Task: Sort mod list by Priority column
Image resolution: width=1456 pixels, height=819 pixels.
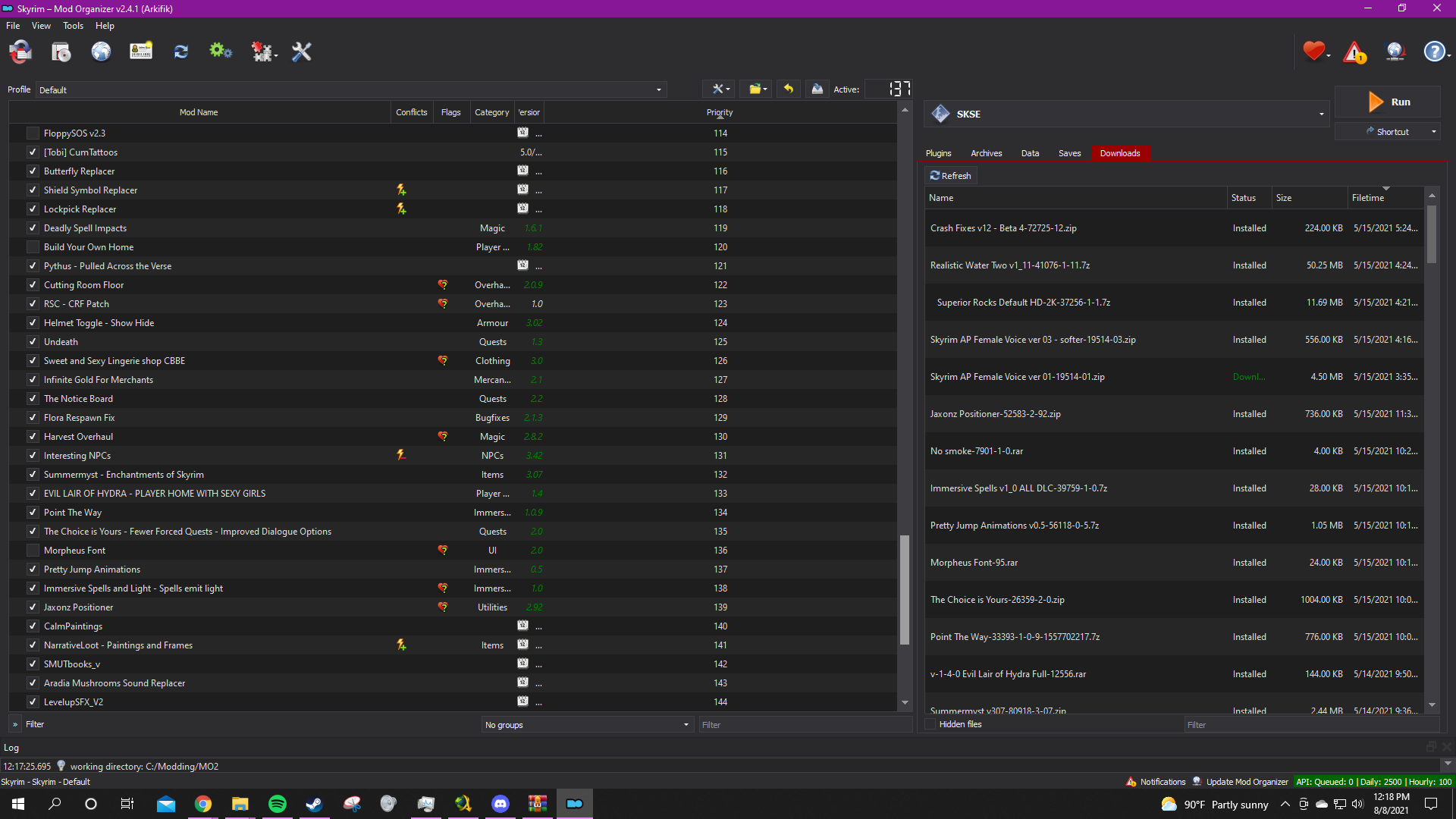Action: [720, 112]
